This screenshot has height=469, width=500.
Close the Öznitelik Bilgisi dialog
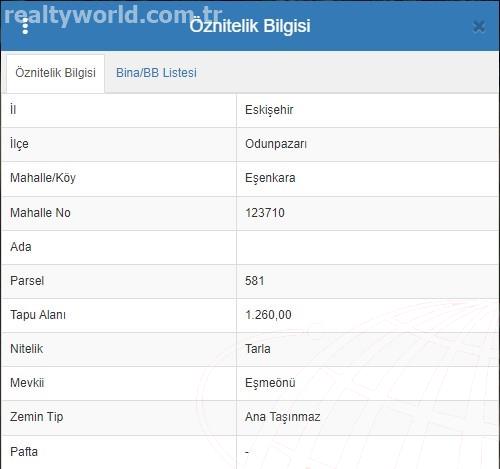pos(479,27)
